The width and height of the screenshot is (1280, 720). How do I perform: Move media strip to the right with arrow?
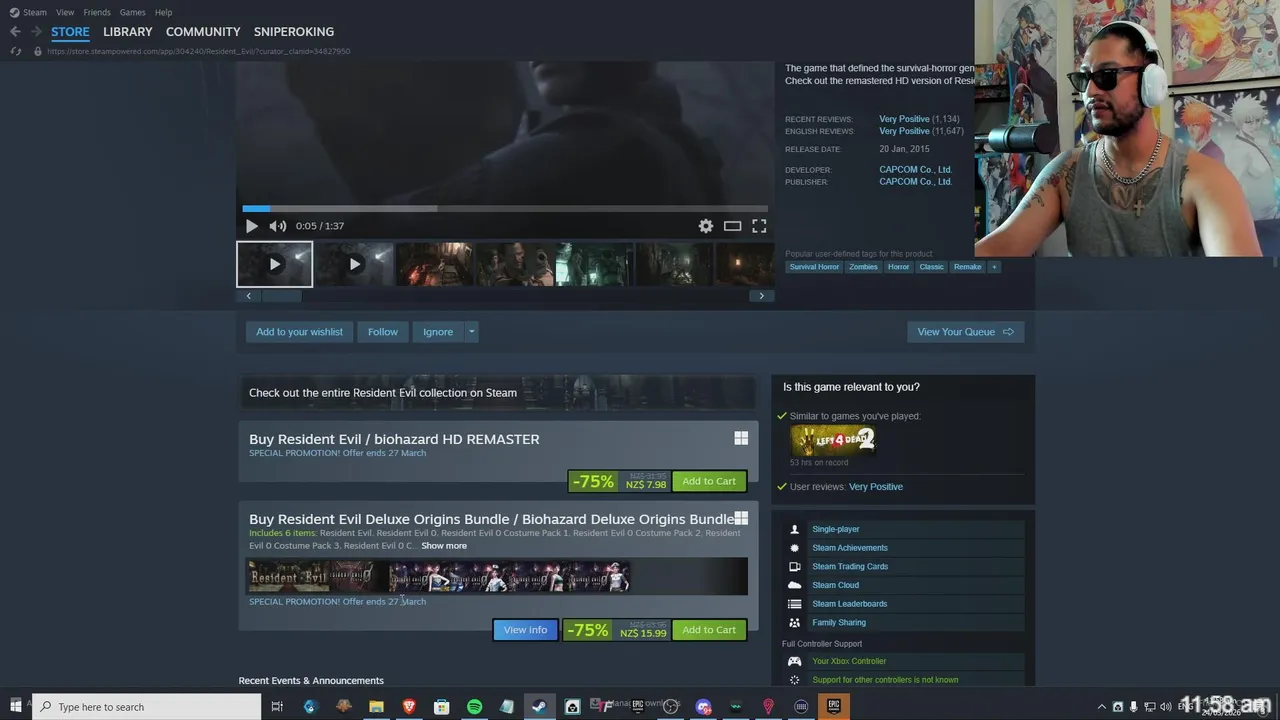pos(761,296)
